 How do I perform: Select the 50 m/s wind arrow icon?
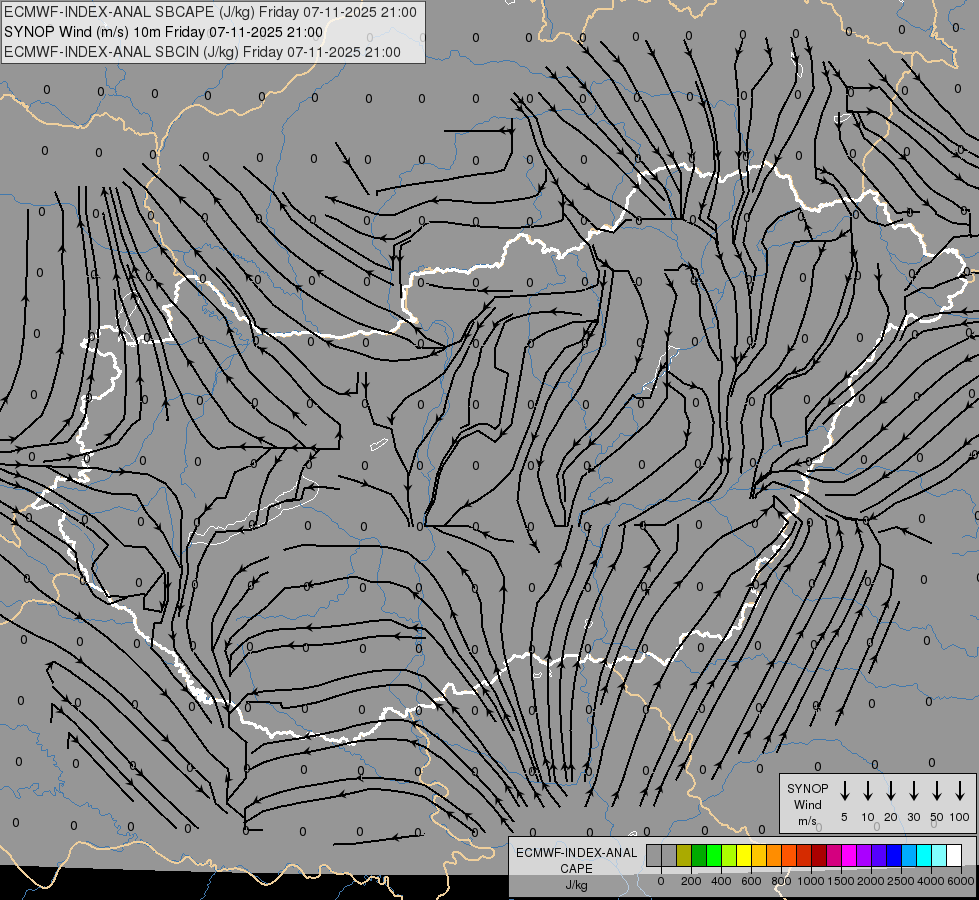(x=937, y=790)
